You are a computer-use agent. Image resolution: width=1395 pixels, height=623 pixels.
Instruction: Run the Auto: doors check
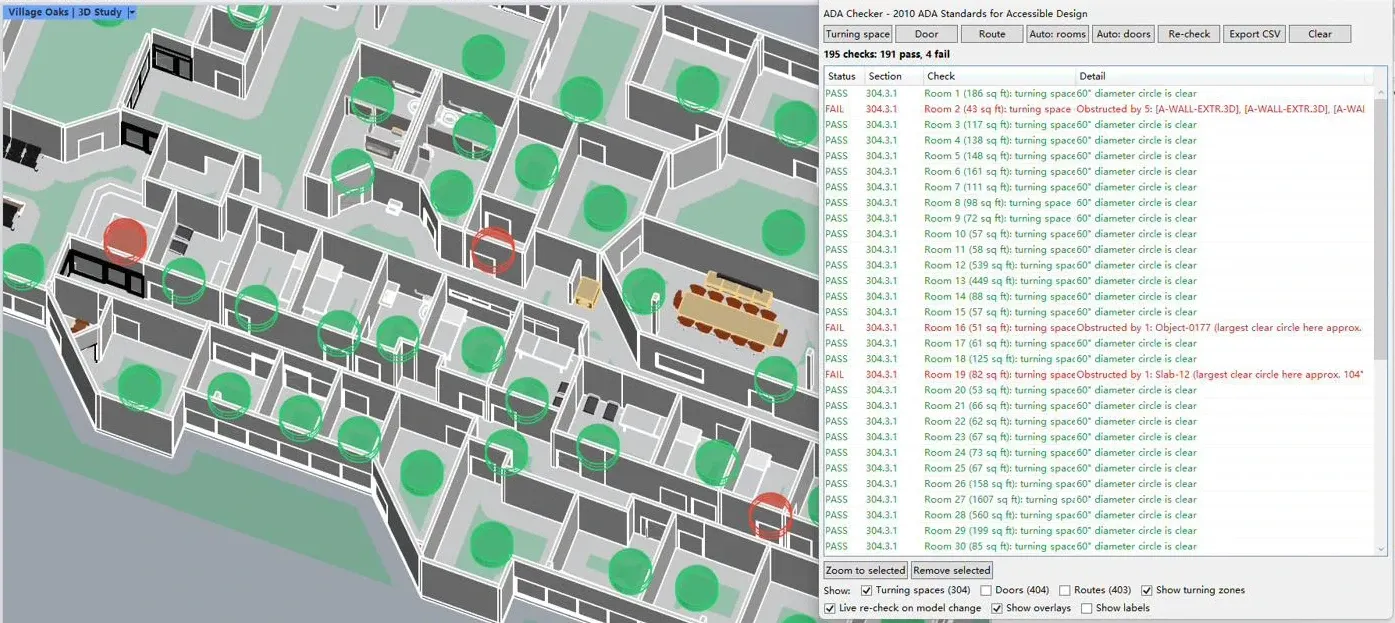coord(1123,34)
